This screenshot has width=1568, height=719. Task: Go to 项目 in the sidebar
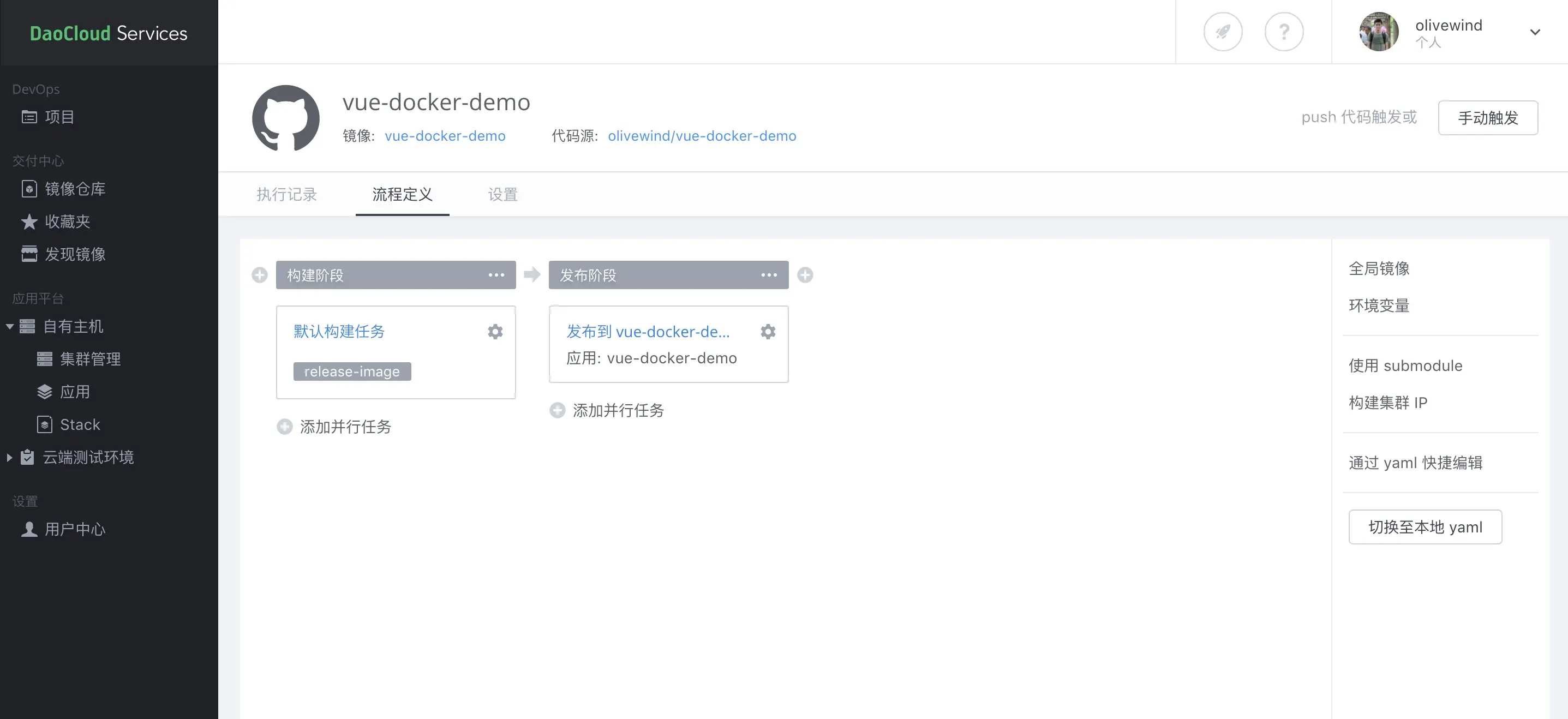(x=59, y=117)
